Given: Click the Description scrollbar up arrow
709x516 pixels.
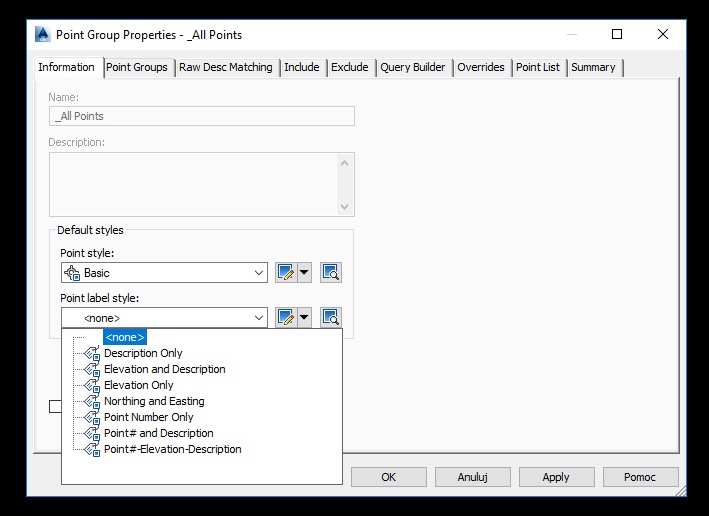Looking at the screenshot, I should pos(345,163).
